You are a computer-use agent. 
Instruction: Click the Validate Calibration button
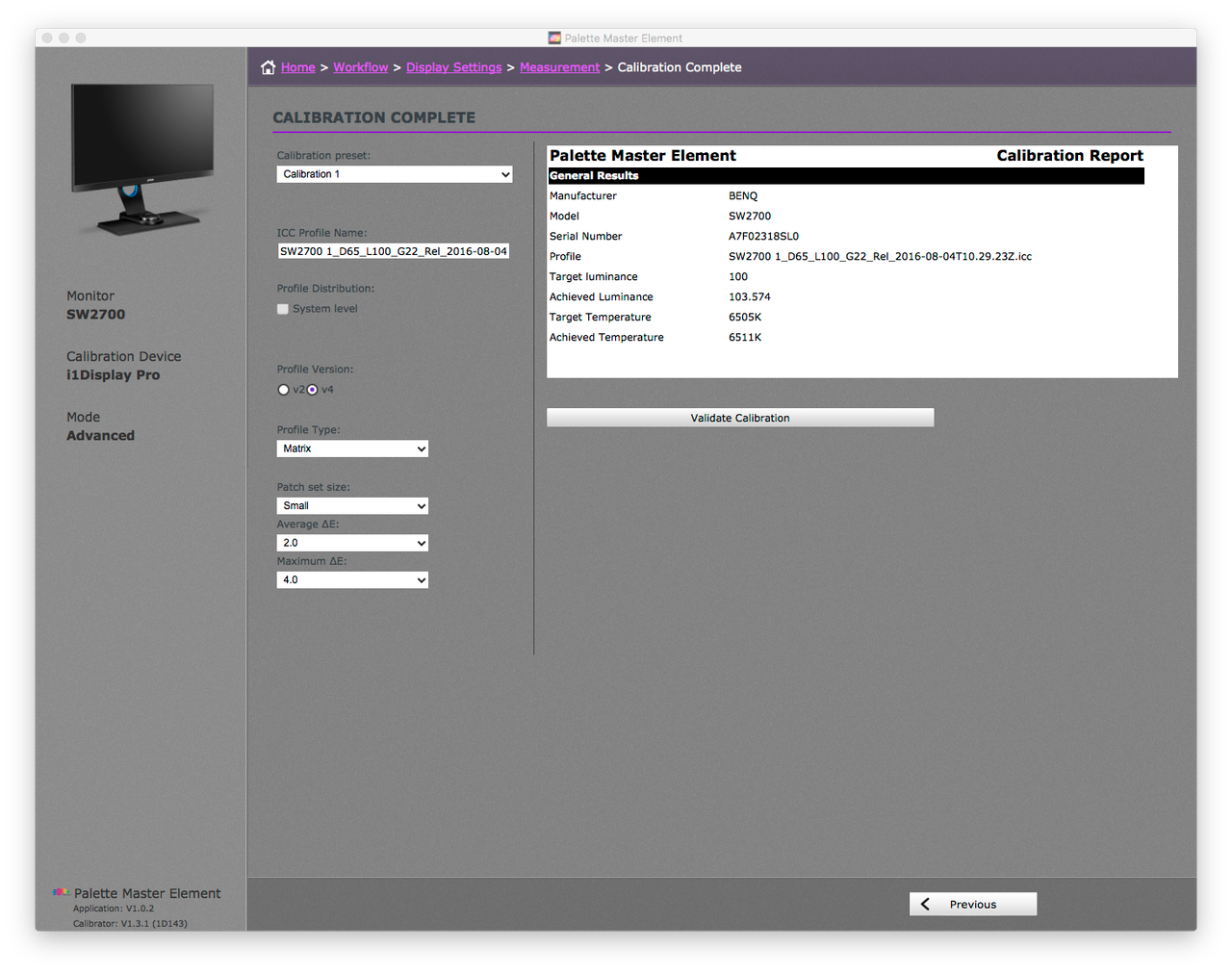(740, 418)
